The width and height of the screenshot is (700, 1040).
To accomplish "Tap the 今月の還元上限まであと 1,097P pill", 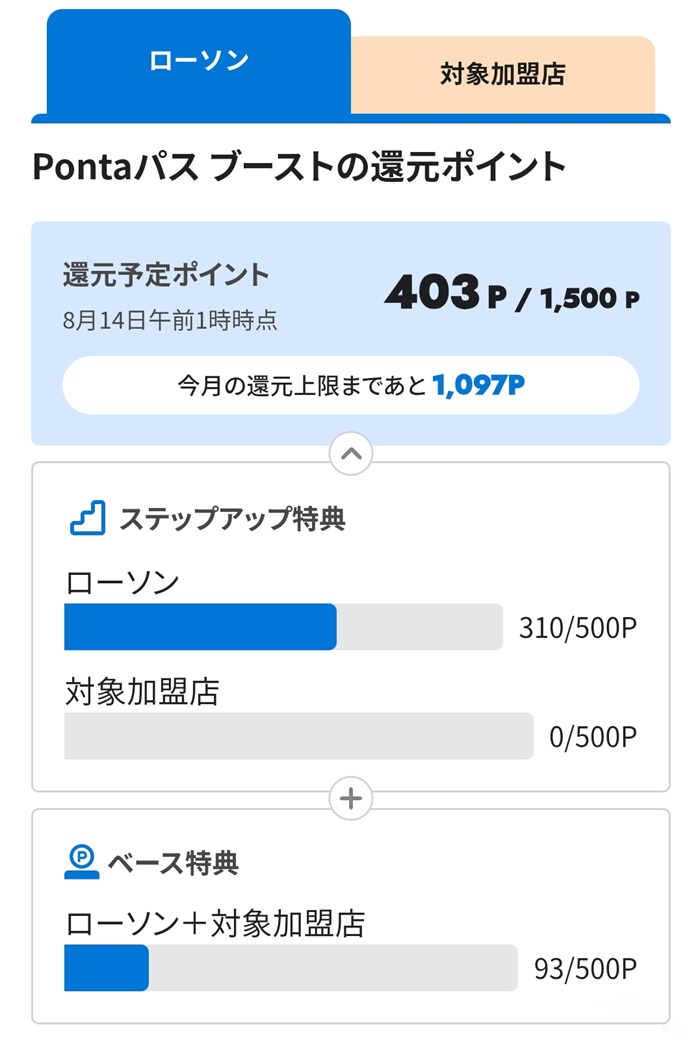I will [x=351, y=385].
